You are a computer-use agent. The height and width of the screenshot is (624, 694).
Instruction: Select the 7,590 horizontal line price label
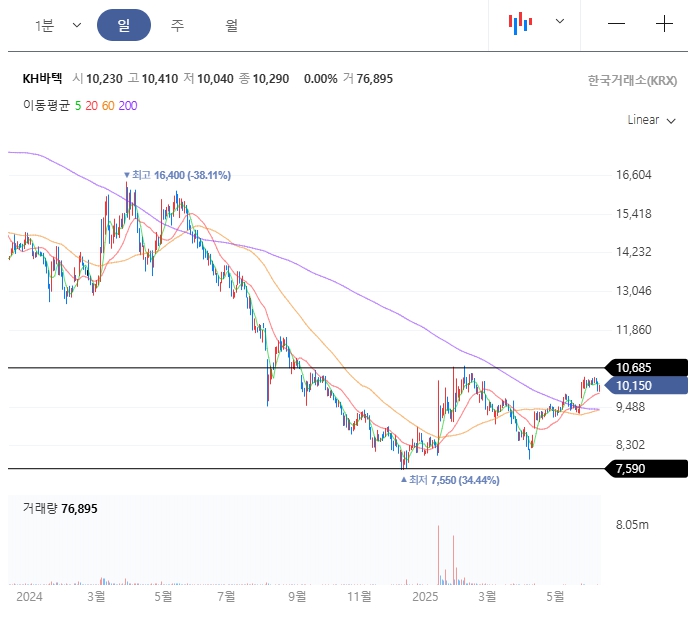pyautogui.click(x=647, y=469)
